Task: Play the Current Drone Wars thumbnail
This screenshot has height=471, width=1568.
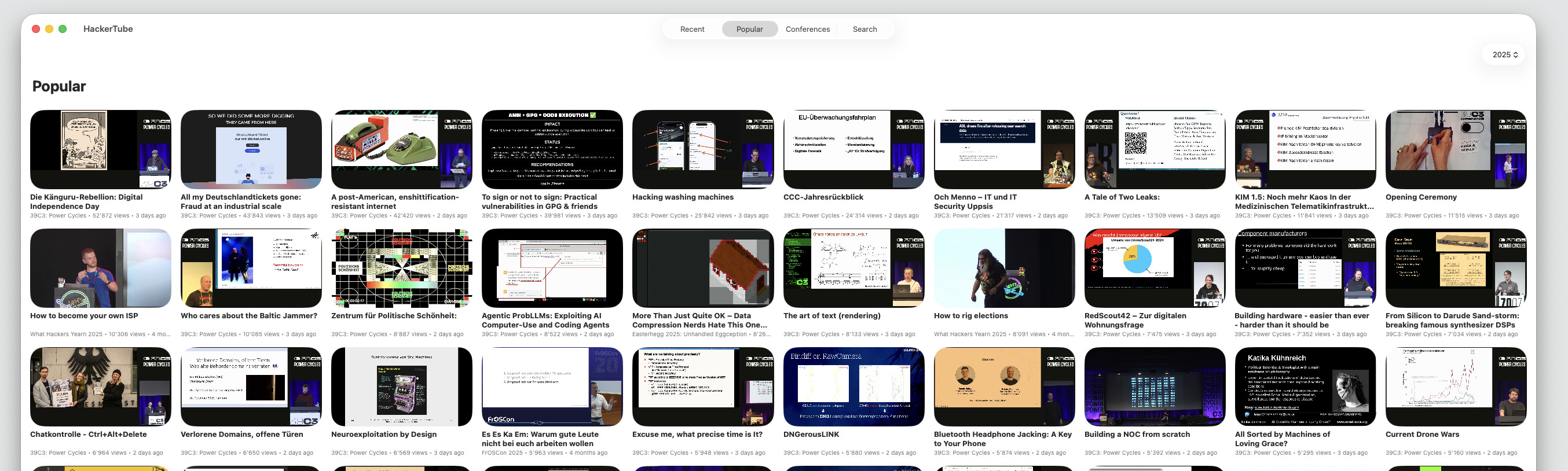Action: 1456,387
